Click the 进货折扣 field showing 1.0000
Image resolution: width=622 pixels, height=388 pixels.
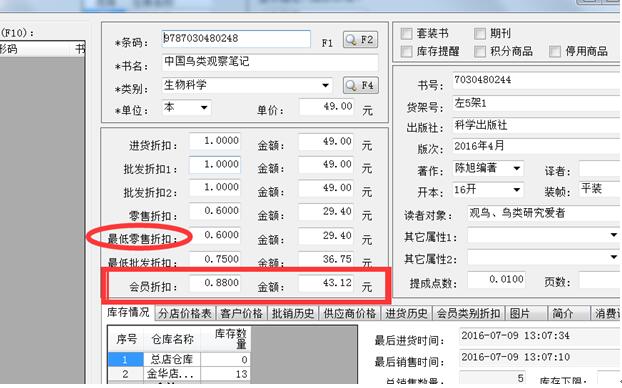click(215, 141)
